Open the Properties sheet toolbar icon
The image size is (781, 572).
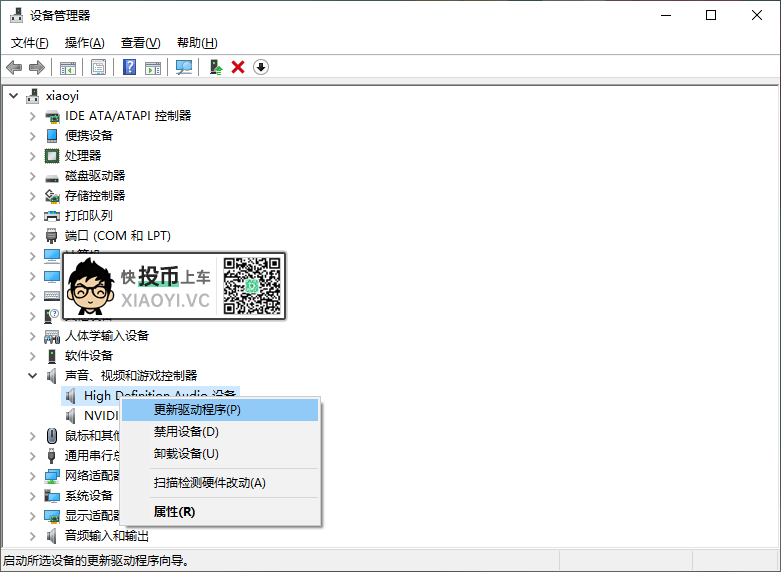coord(98,67)
